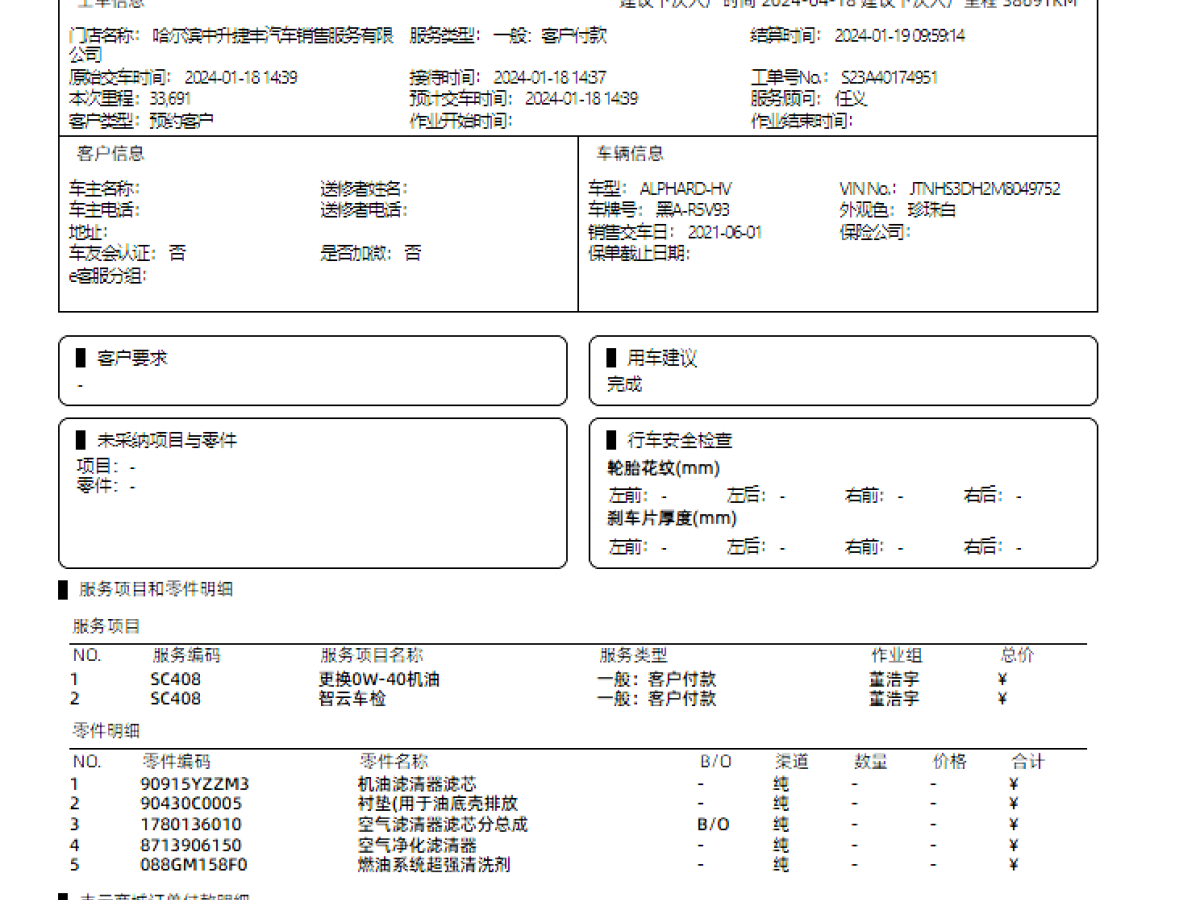
Task: Click the black marker beside 服务项目和零件明细
Action: pos(63,590)
